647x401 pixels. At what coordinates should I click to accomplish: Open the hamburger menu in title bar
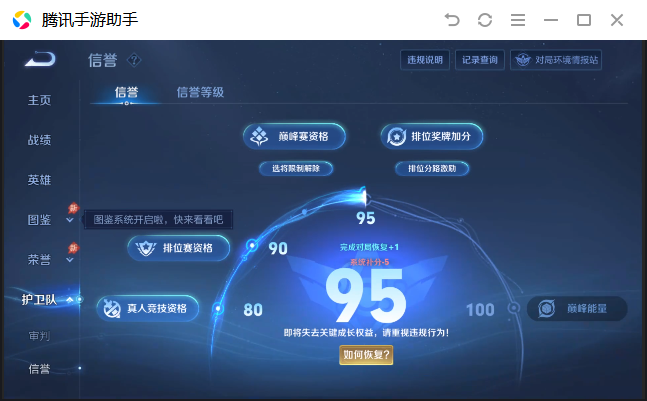518,20
